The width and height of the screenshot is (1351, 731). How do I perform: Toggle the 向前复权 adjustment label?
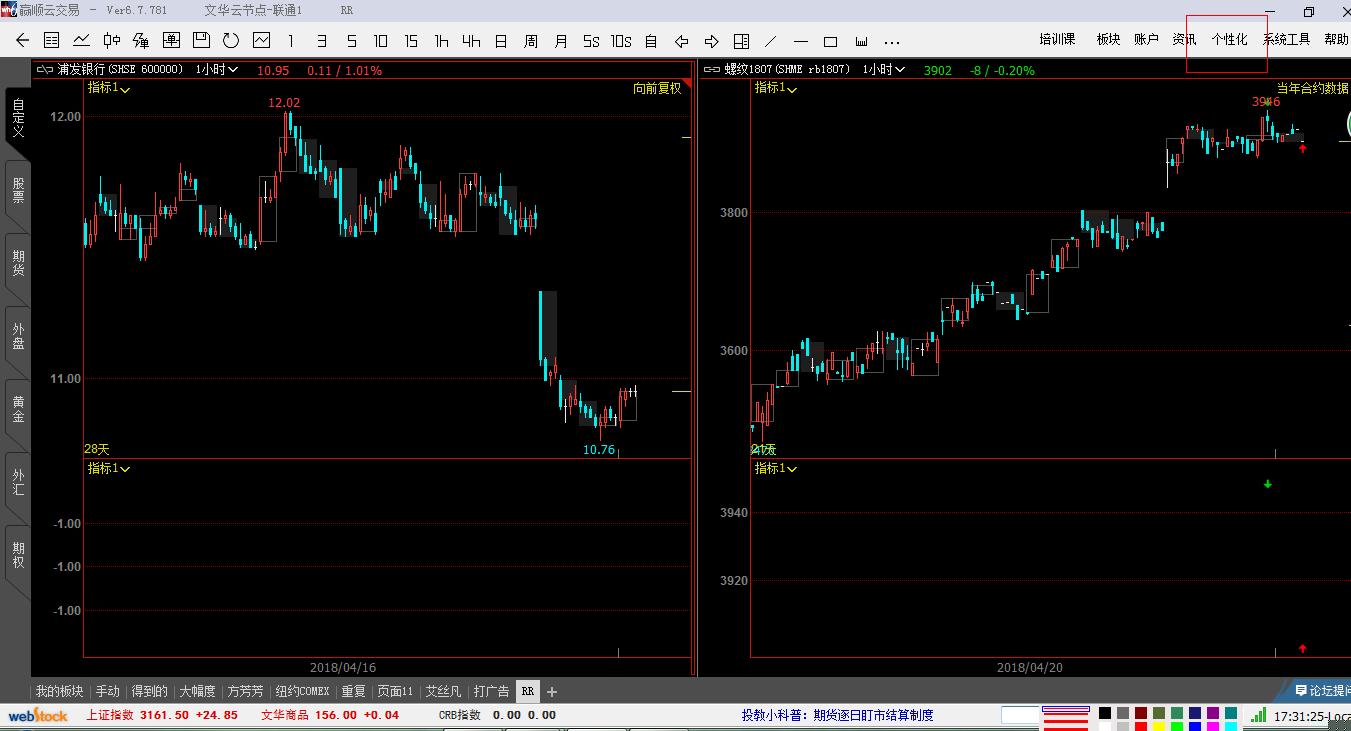pyautogui.click(x=657, y=88)
